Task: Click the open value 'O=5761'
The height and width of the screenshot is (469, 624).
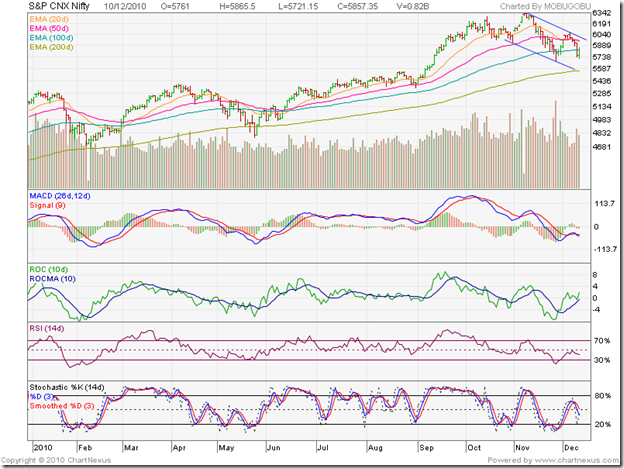Action: coord(175,6)
